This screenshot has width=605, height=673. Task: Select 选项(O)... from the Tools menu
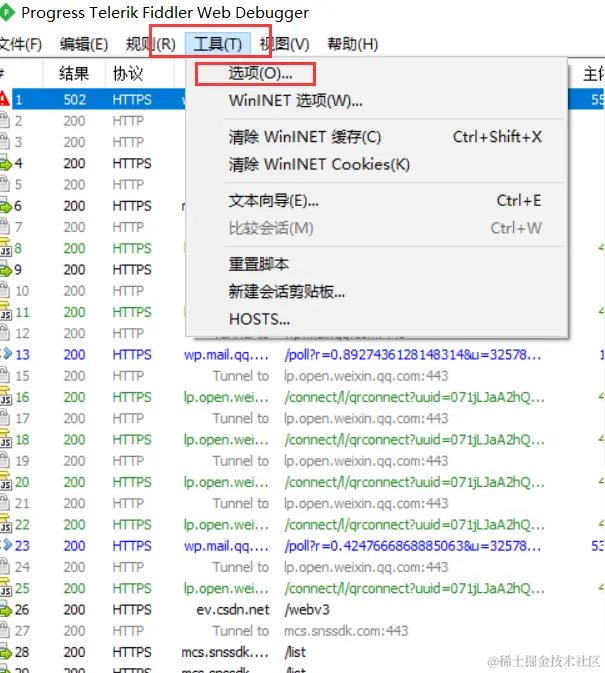click(x=260, y=74)
